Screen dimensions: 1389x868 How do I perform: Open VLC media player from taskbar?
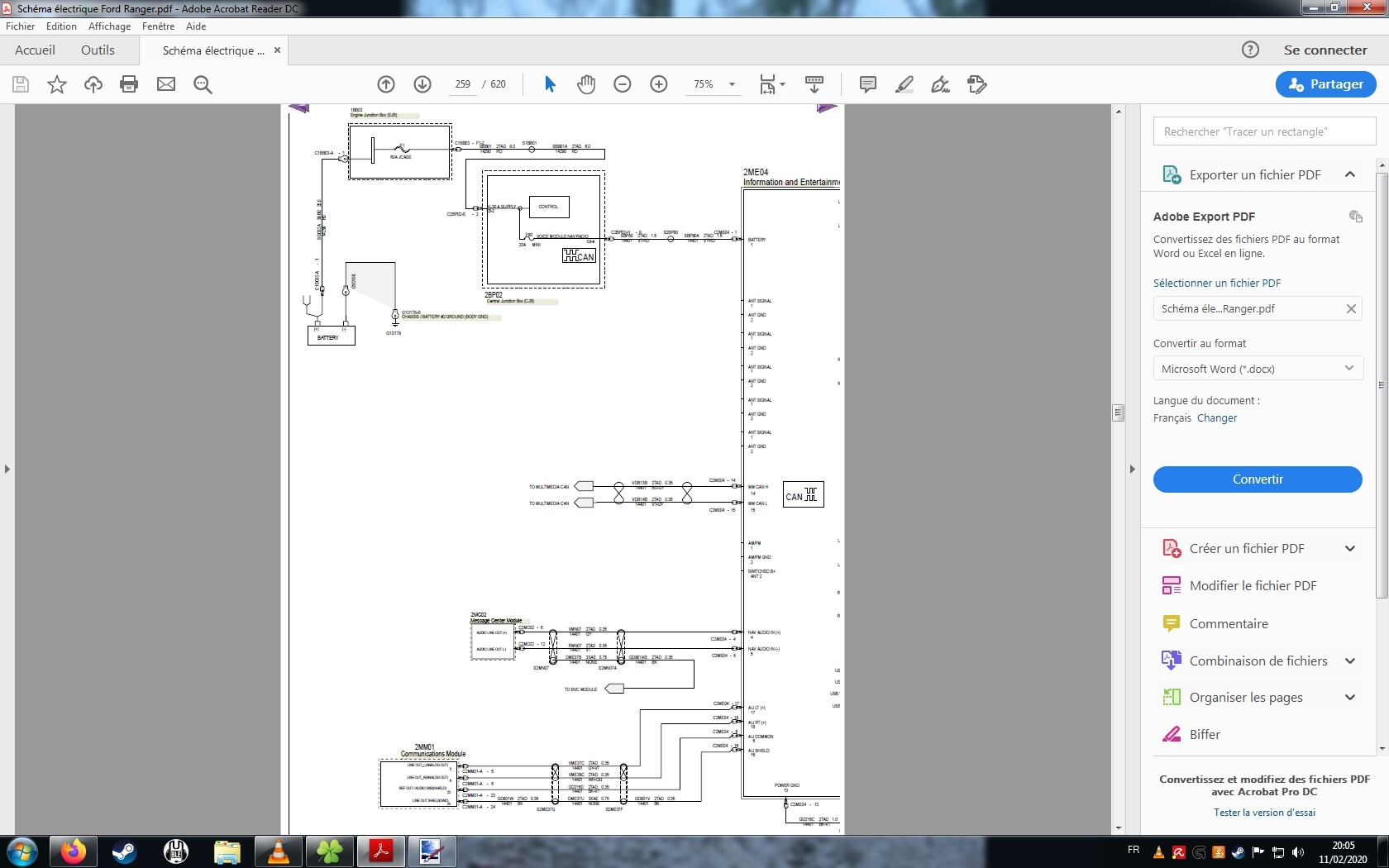pyautogui.click(x=279, y=851)
